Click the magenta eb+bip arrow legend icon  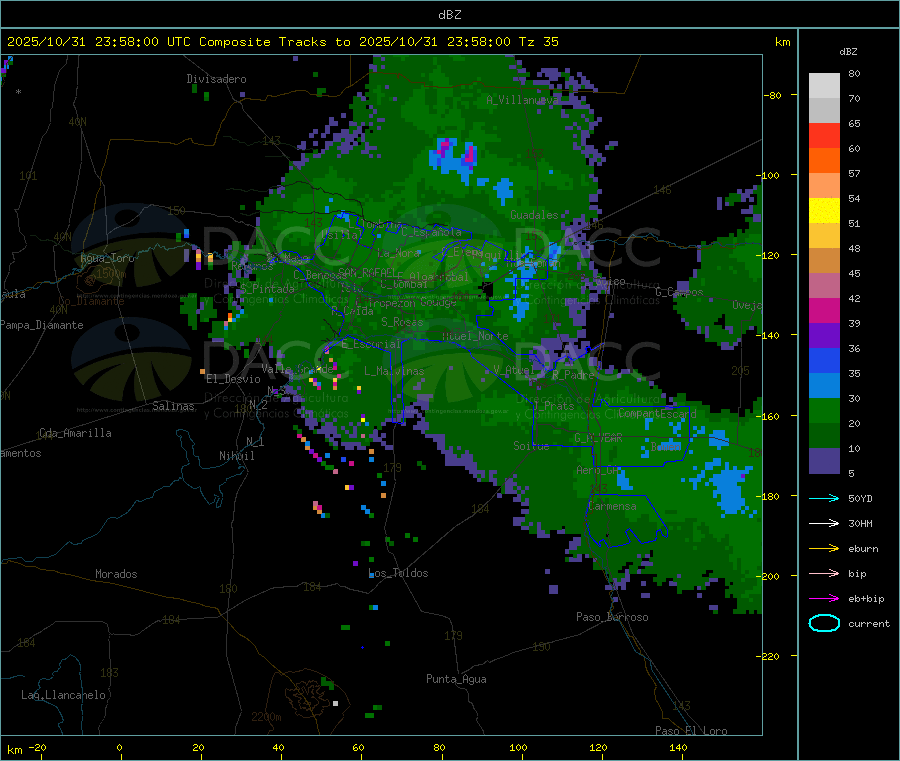(824, 599)
